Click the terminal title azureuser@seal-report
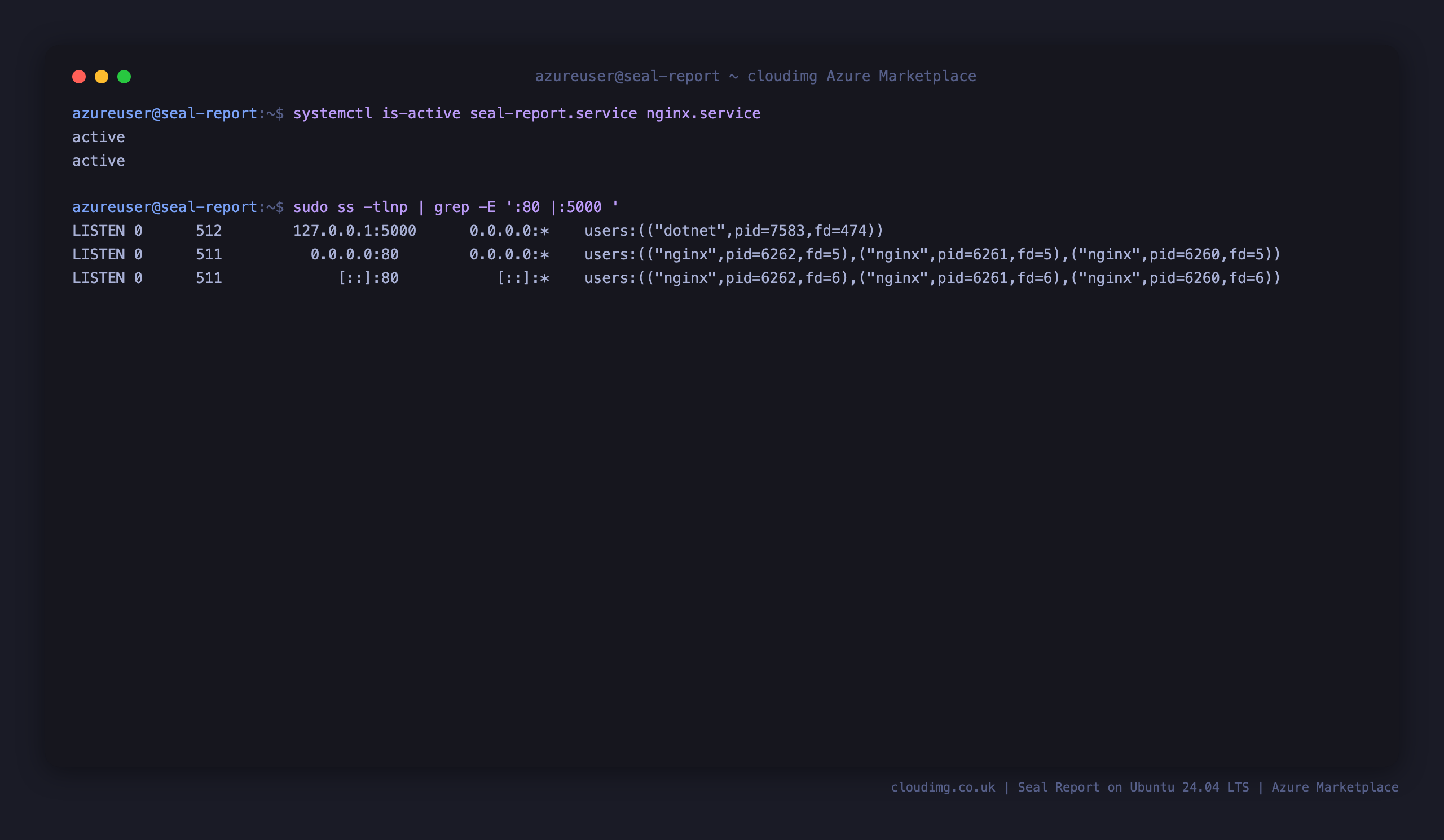Screen dimensions: 1444x840 point(627,76)
